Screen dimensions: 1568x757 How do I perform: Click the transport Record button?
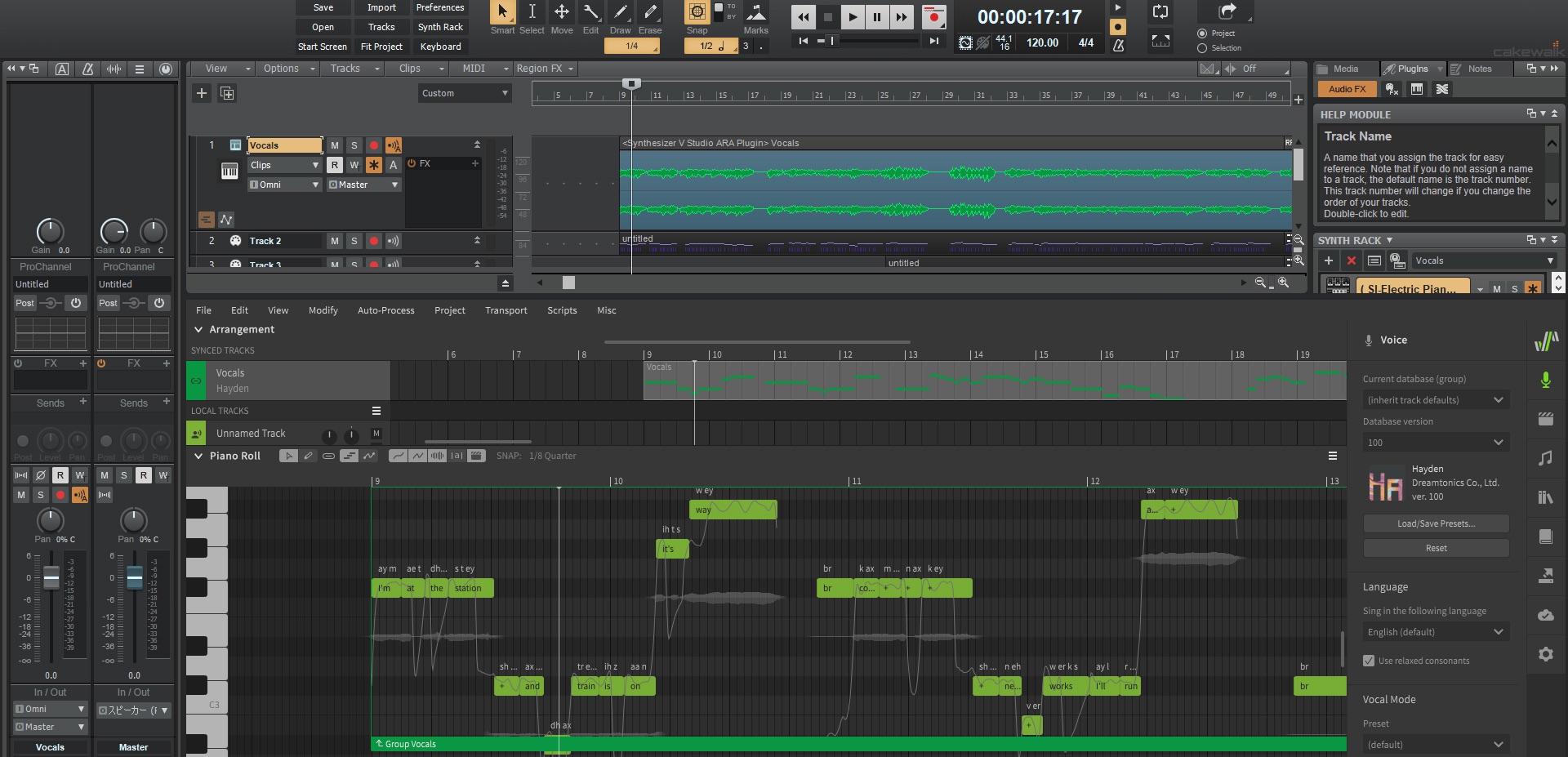pyautogui.click(x=933, y=16)
